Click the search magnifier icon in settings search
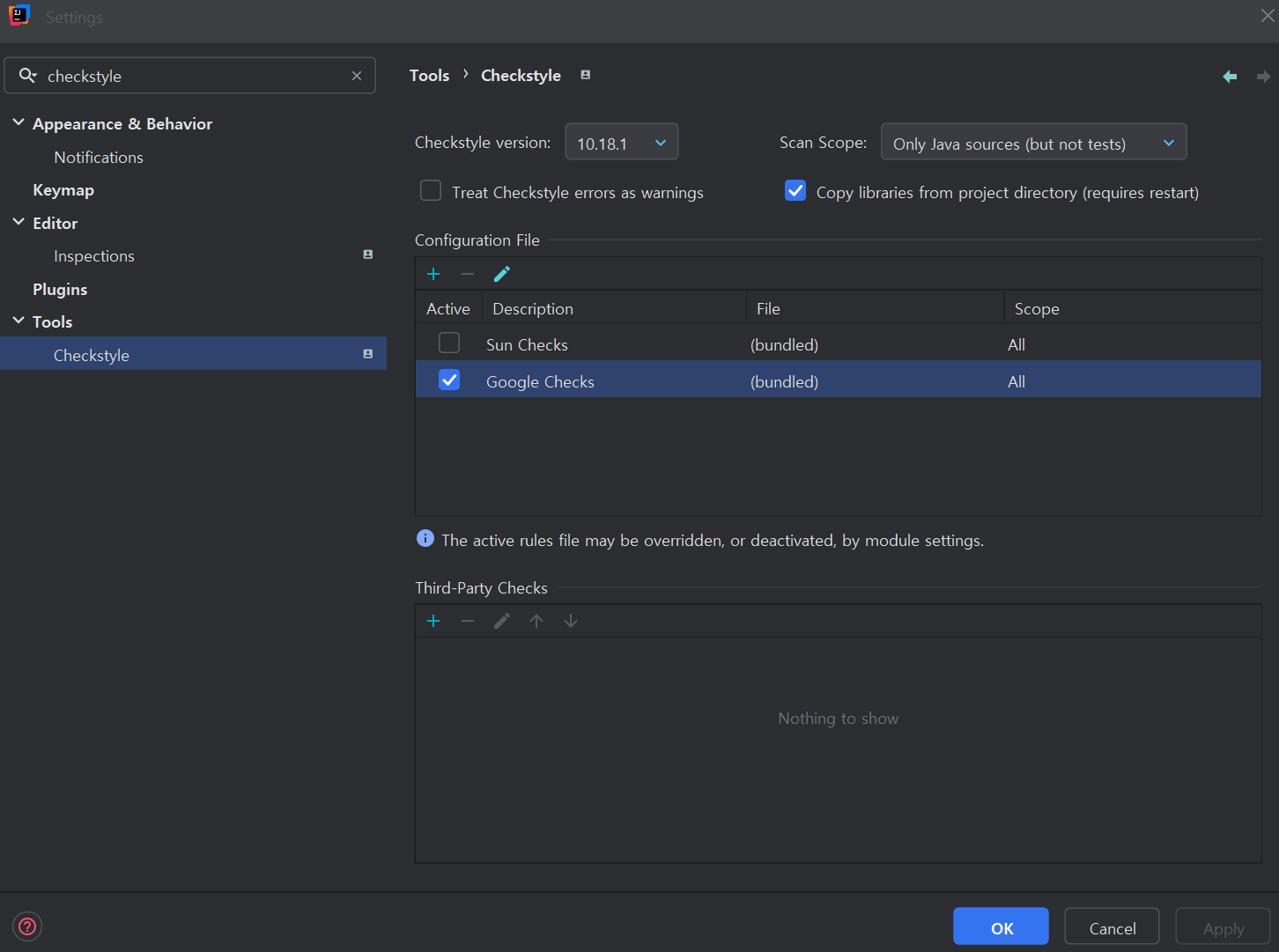 pos(28,76)
